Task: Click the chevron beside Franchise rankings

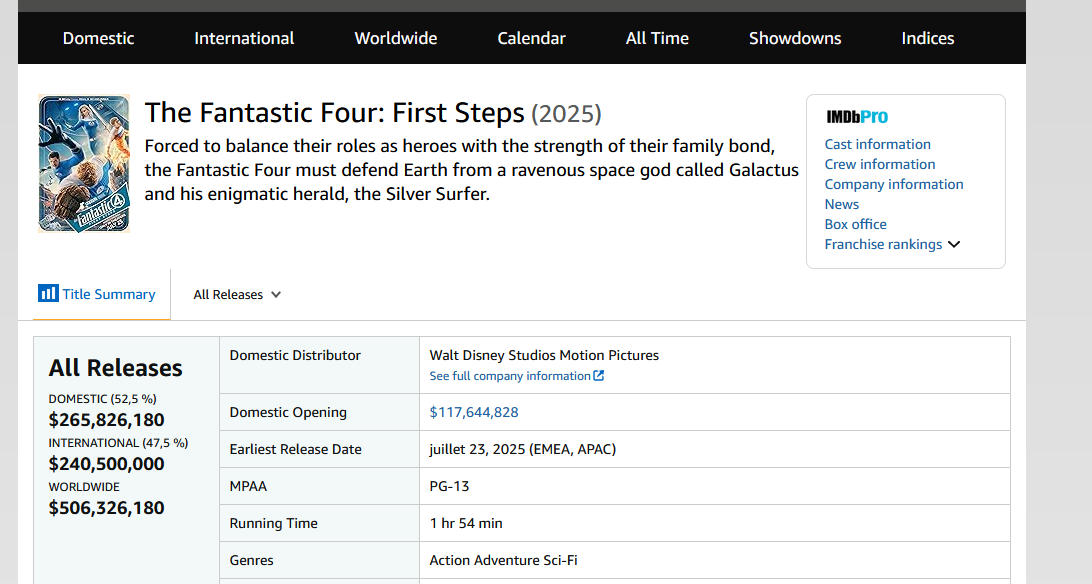Action: [x=954, y=244]
